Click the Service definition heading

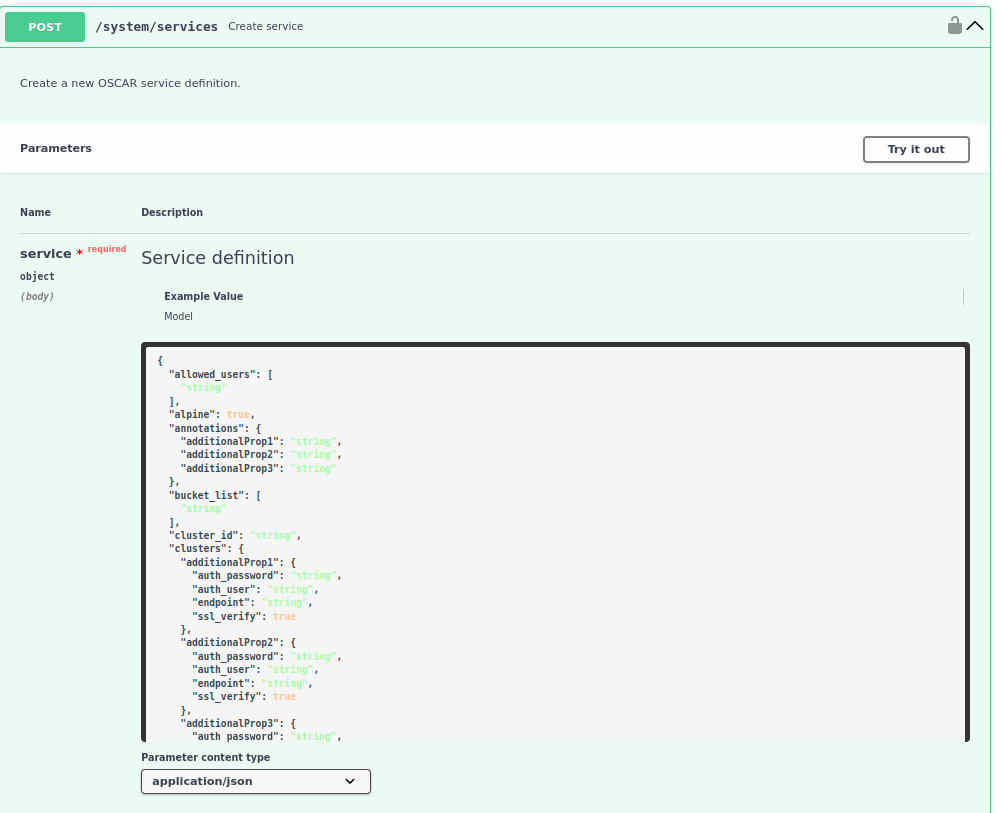[x=218, y=258]
